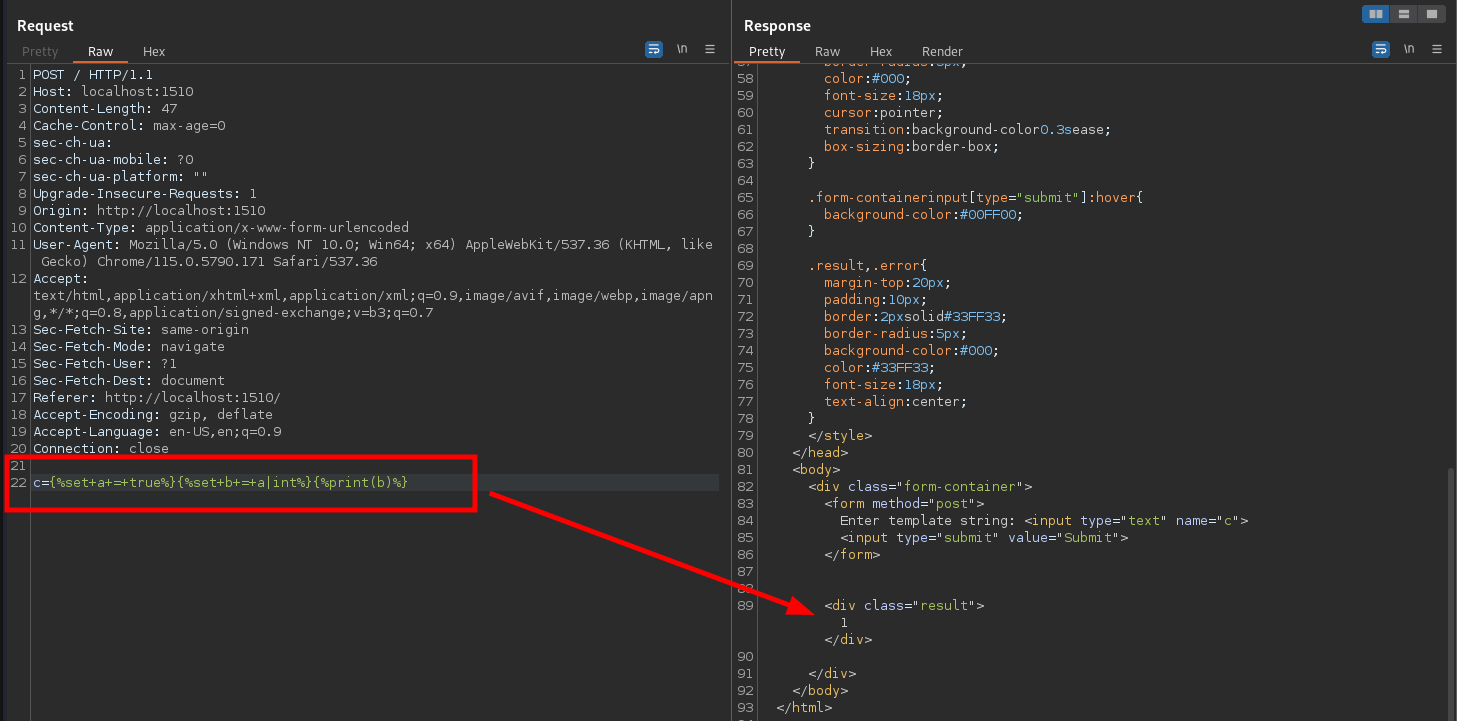Click 'background-color:#00FF00;' in response
Viewport: 1457px width, 721px height.
click(x=924, y=214)
